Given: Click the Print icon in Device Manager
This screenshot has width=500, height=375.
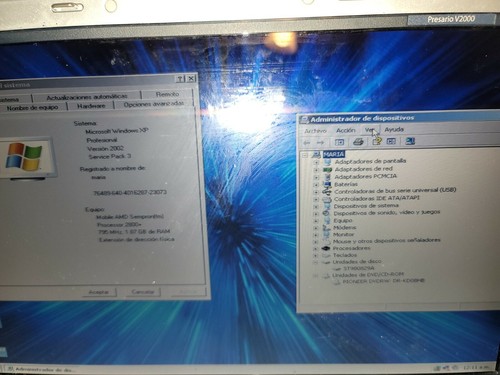Looking at the screenshot, I should click(358, 142).
